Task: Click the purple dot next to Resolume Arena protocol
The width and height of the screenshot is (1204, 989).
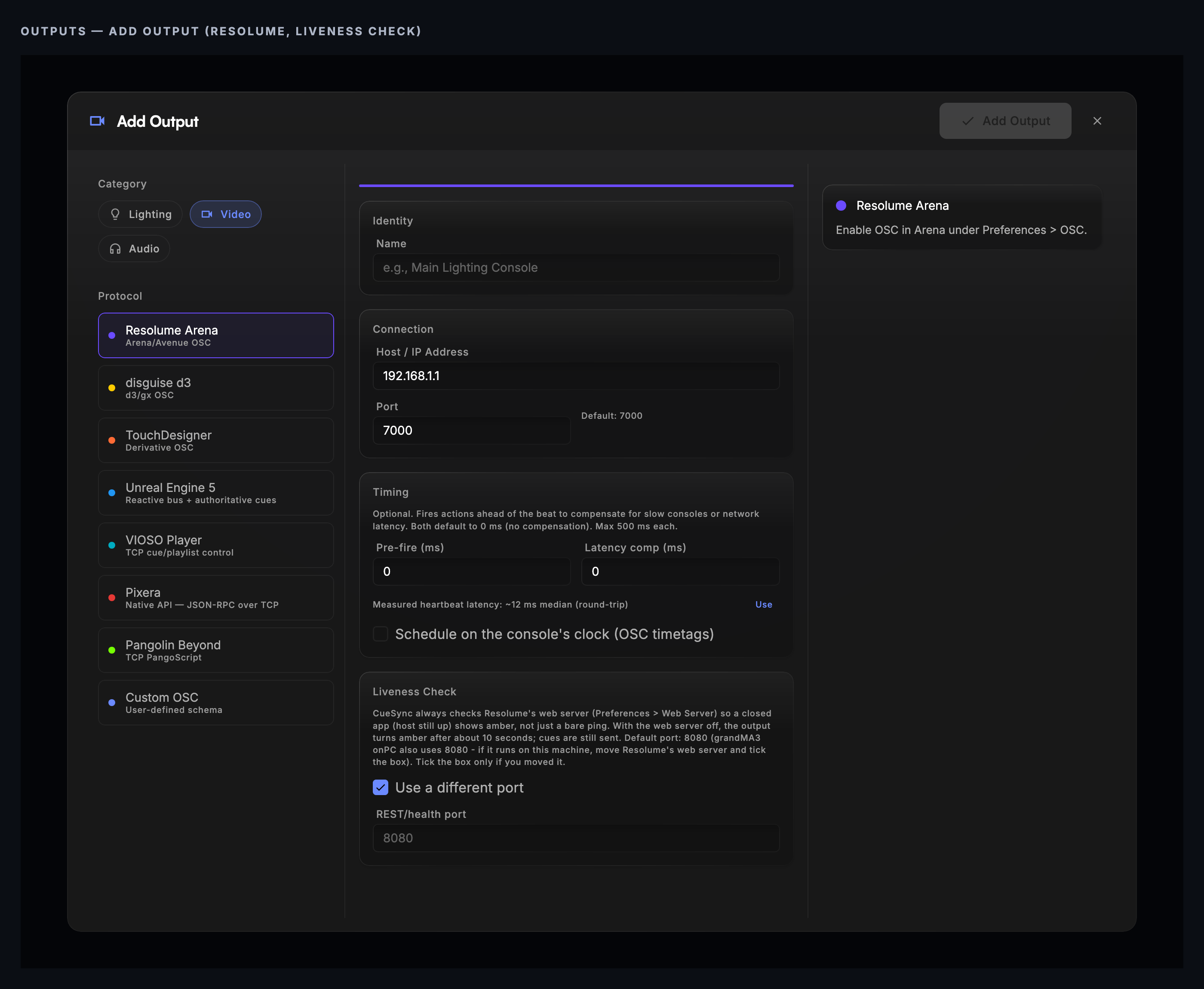Action: [x=112, y=335]
